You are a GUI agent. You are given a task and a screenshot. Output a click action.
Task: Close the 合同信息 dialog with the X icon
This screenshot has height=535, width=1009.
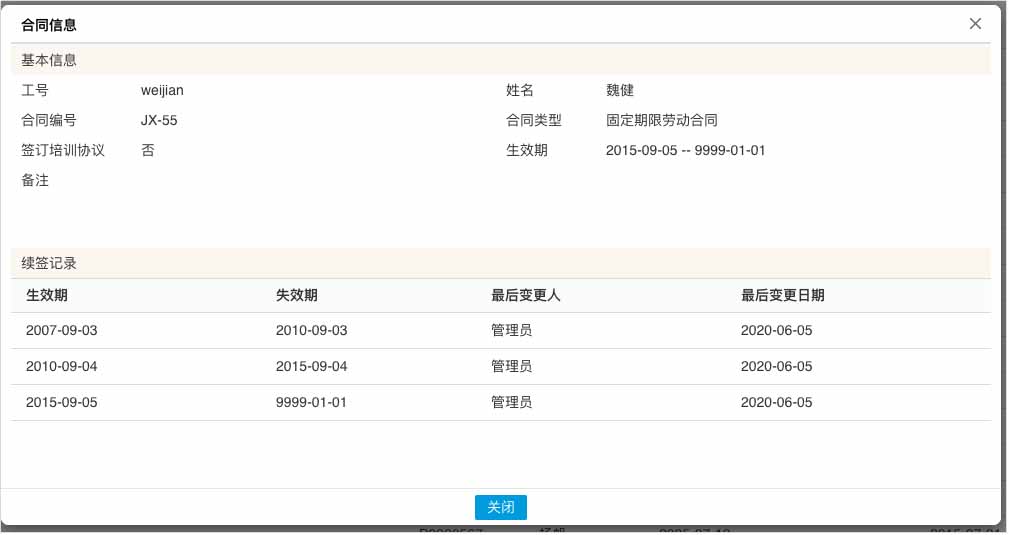[975, 24]
